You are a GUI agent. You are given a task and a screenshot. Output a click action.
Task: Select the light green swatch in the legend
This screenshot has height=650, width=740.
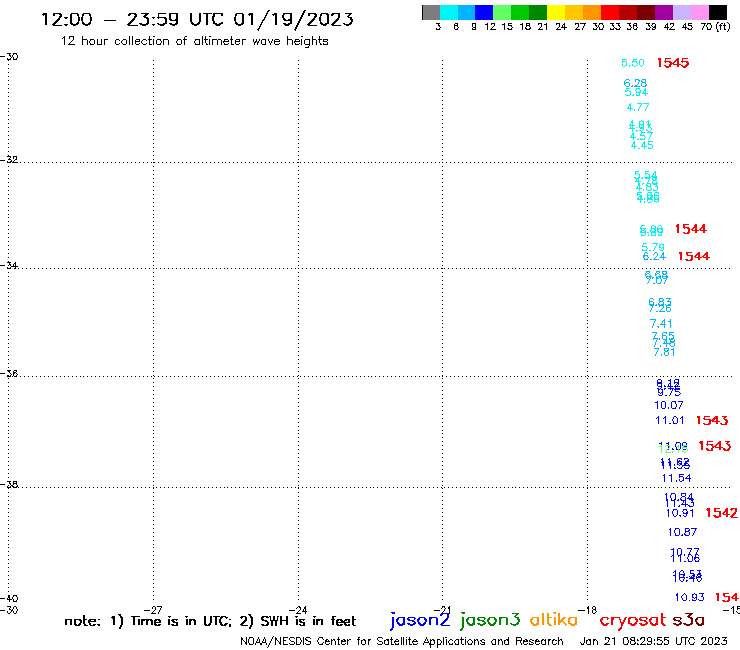pyautogui.click(x=502, y=12)
